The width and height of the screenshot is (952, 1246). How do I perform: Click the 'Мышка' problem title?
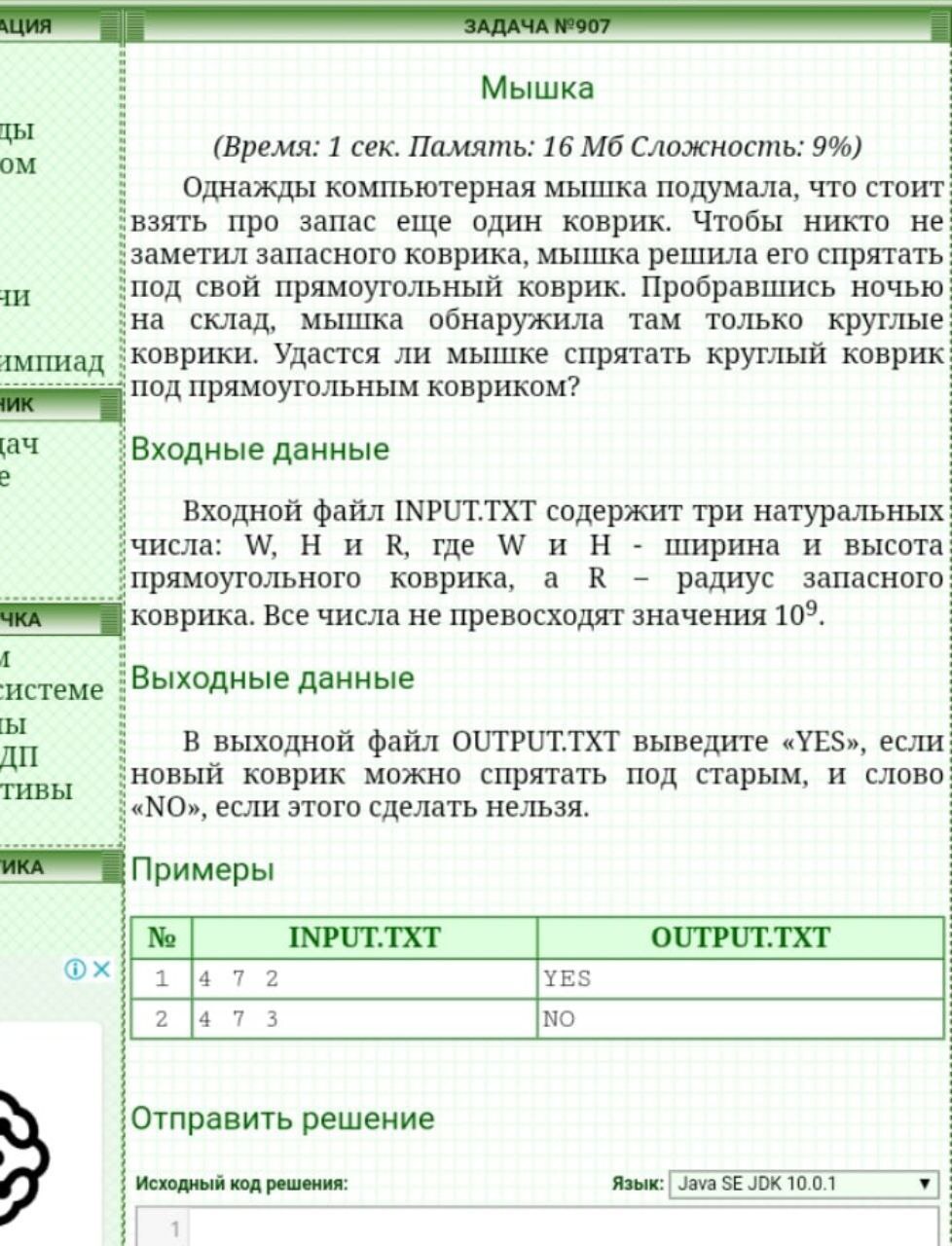pyautogui.click(x=537, y=88)
